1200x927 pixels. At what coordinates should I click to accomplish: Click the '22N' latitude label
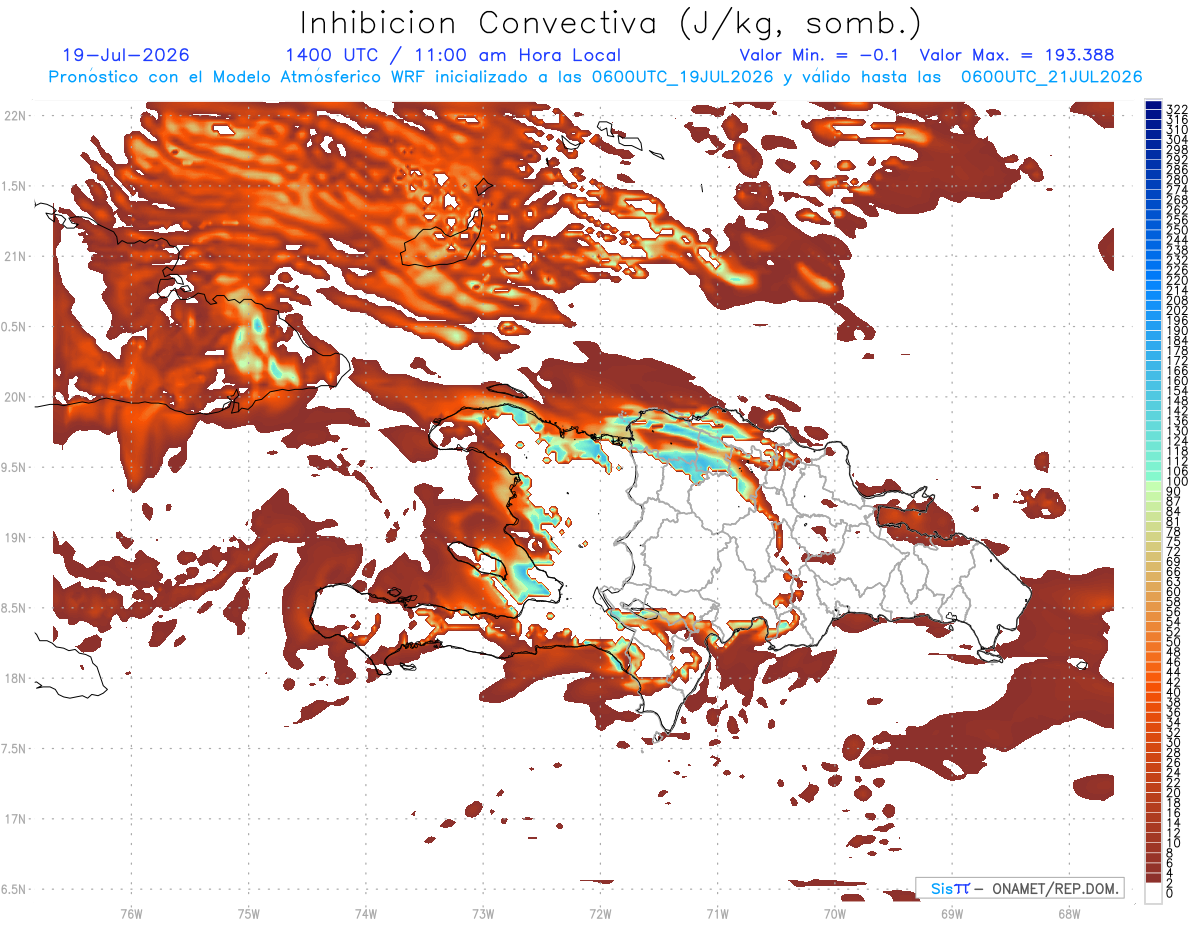point(13,115)
